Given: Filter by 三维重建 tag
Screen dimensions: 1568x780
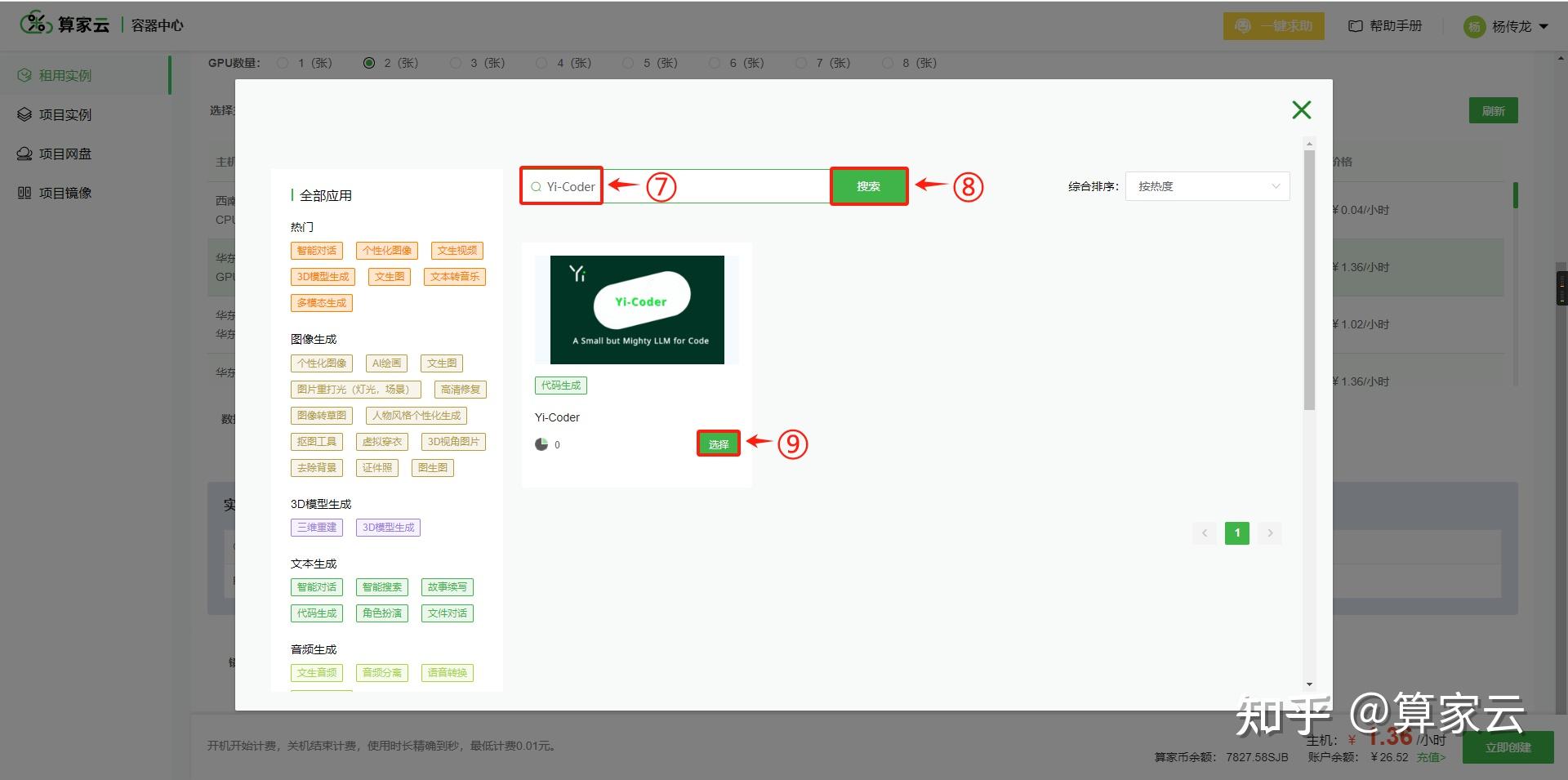Looking at the screenshot, I should coord(317,528).
